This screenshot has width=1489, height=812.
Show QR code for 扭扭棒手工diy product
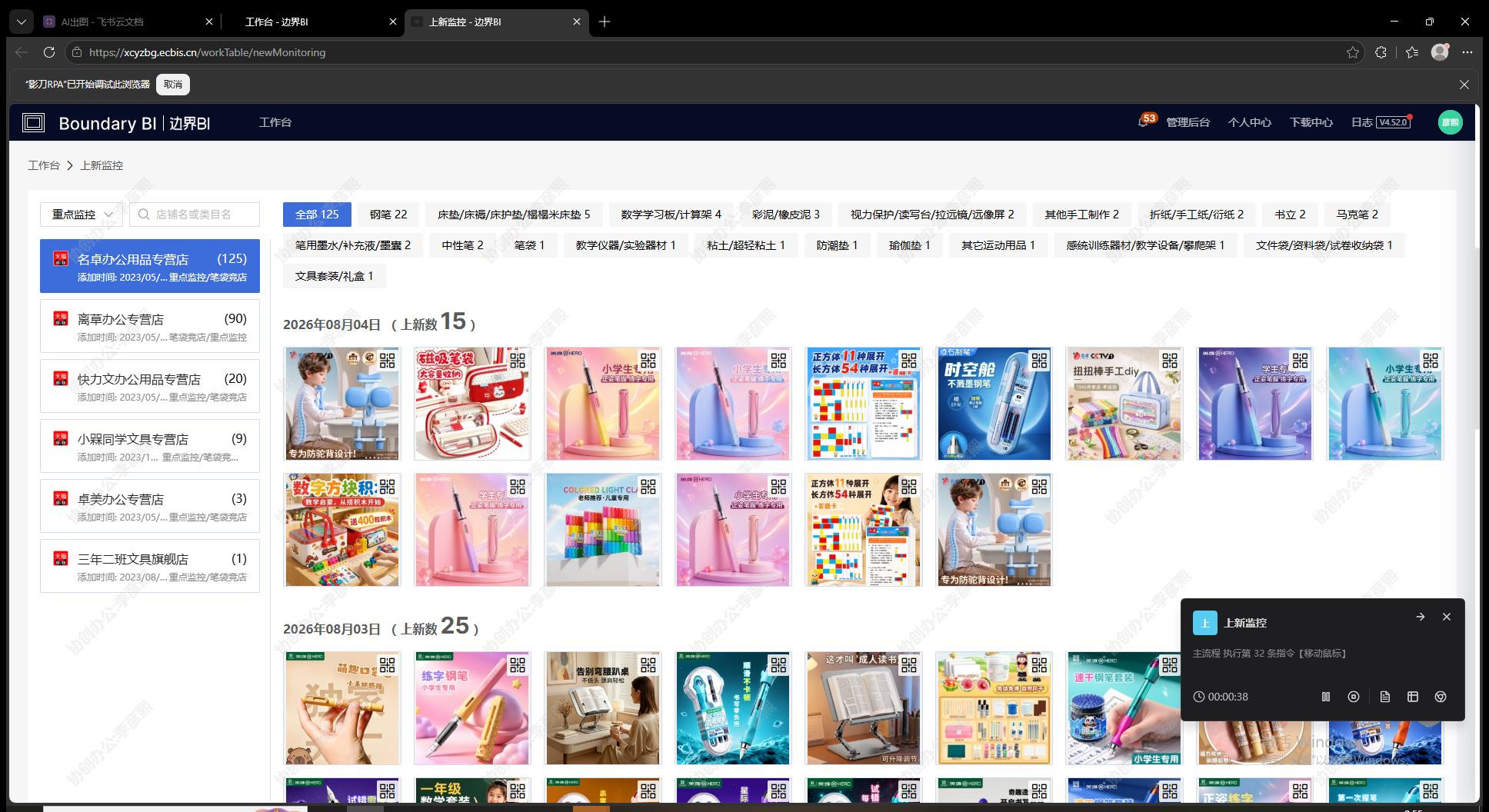[1170, 360]
